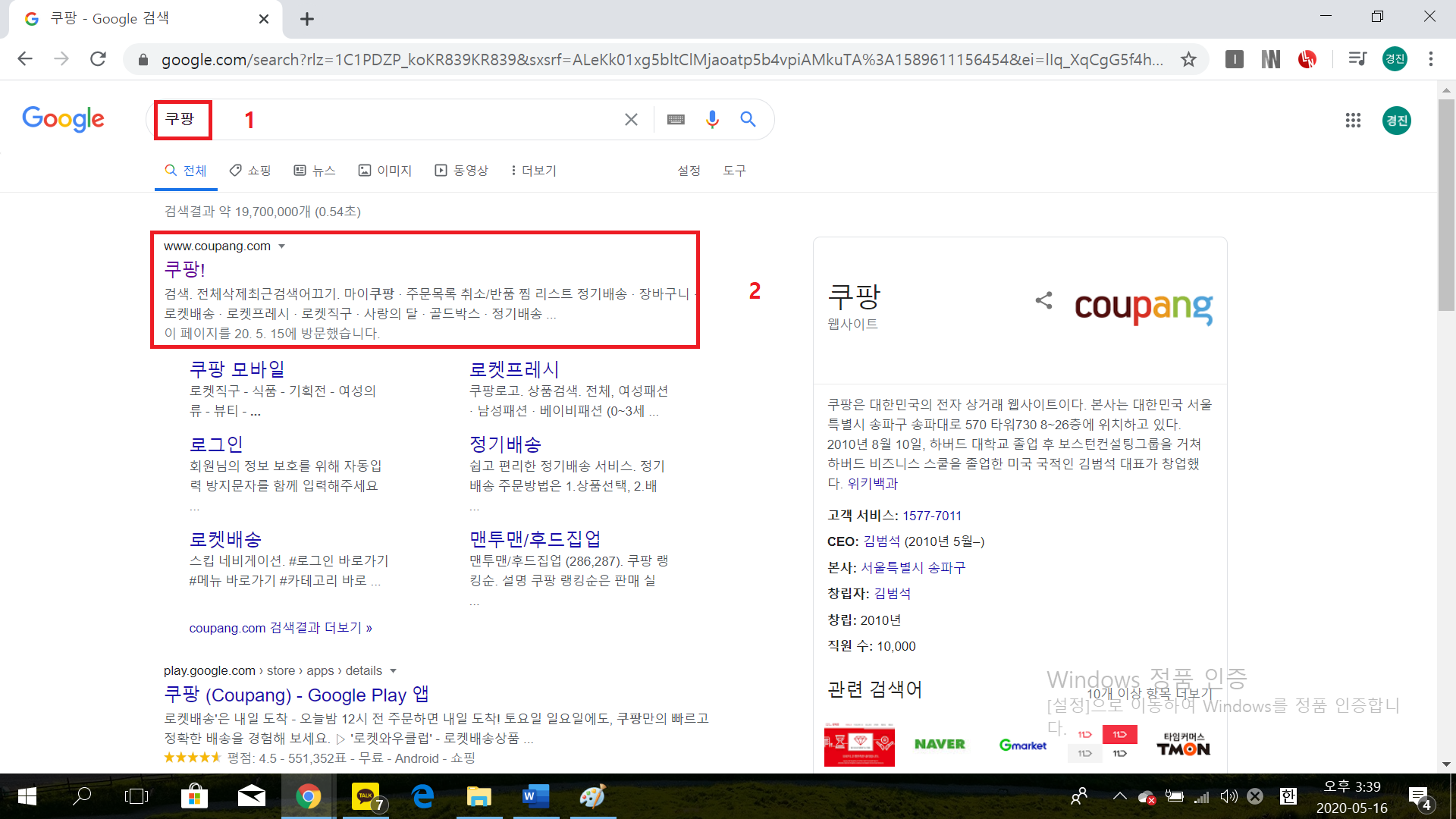
Task: Click the blue search magnifier button
Action: tap(748, 119)
